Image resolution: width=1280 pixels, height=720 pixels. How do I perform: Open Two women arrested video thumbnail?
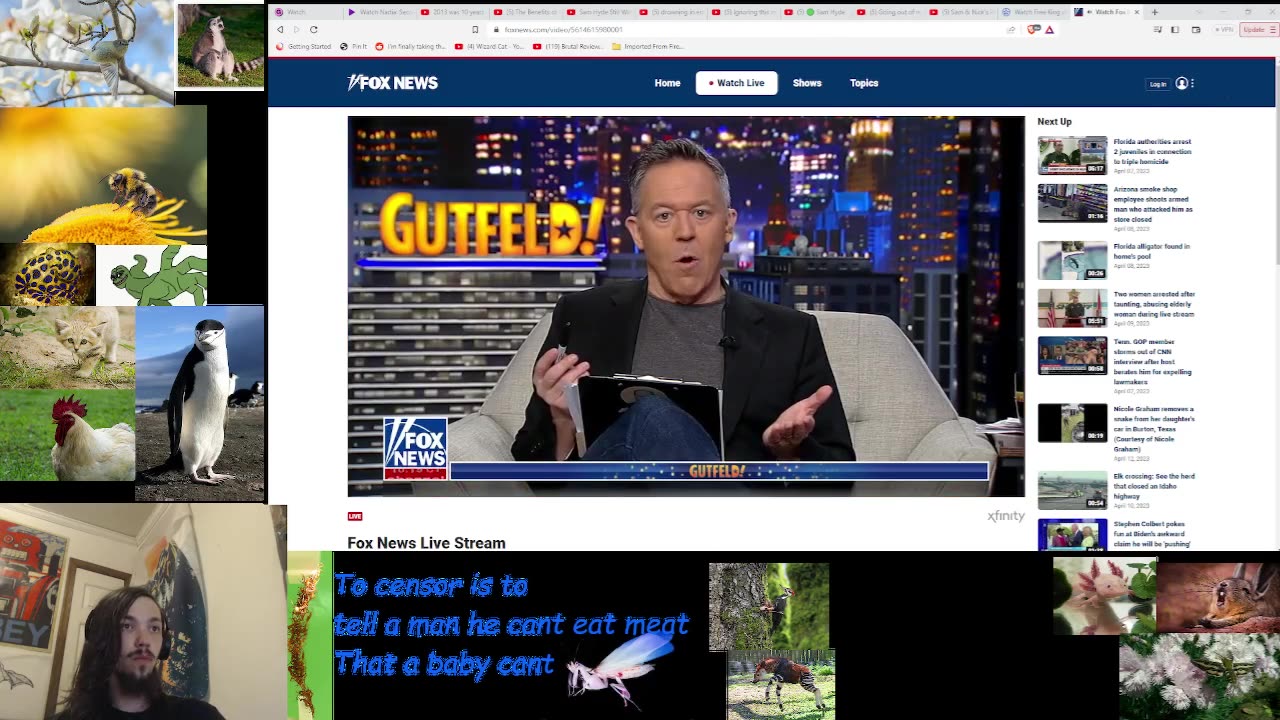[x=1072, y=308]
